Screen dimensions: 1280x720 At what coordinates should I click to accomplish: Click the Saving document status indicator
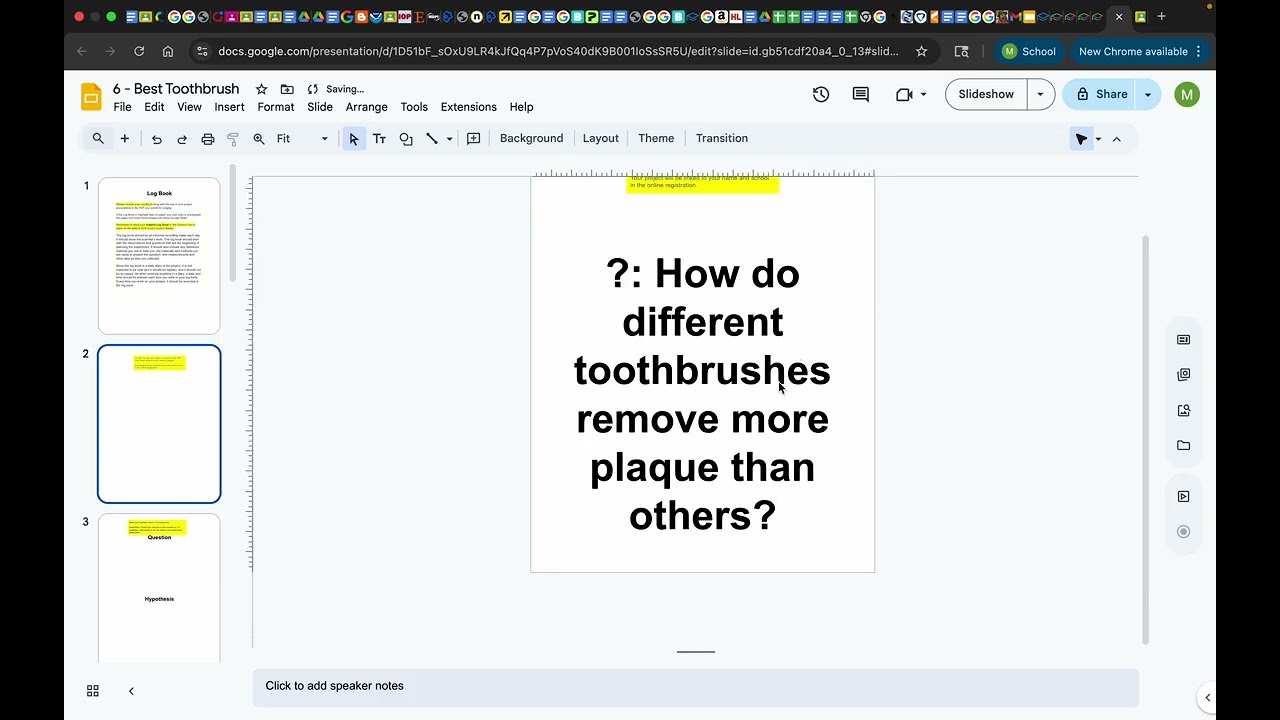coord(336,89)
